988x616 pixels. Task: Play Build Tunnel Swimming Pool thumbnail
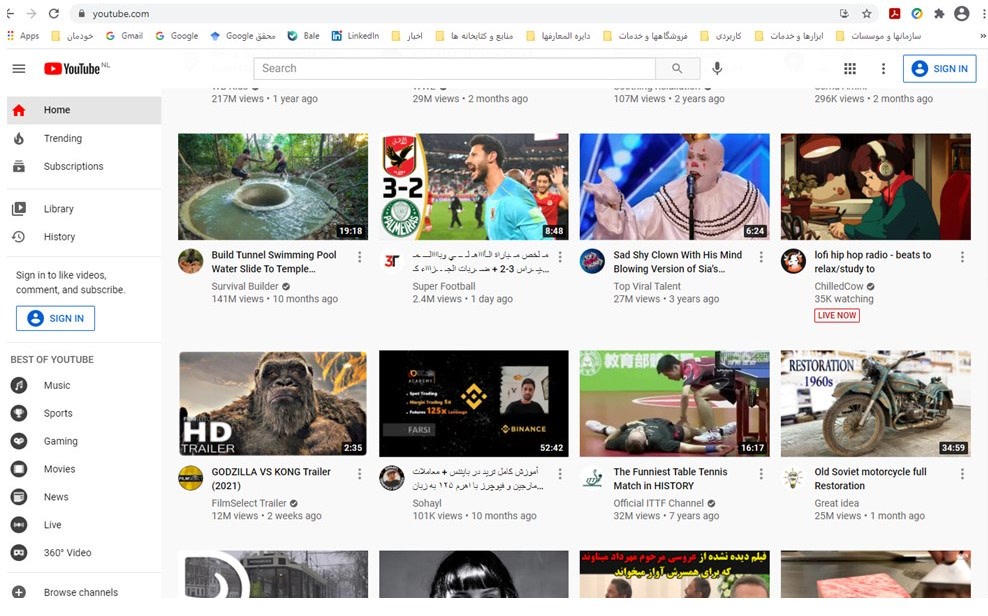[273, 186]
